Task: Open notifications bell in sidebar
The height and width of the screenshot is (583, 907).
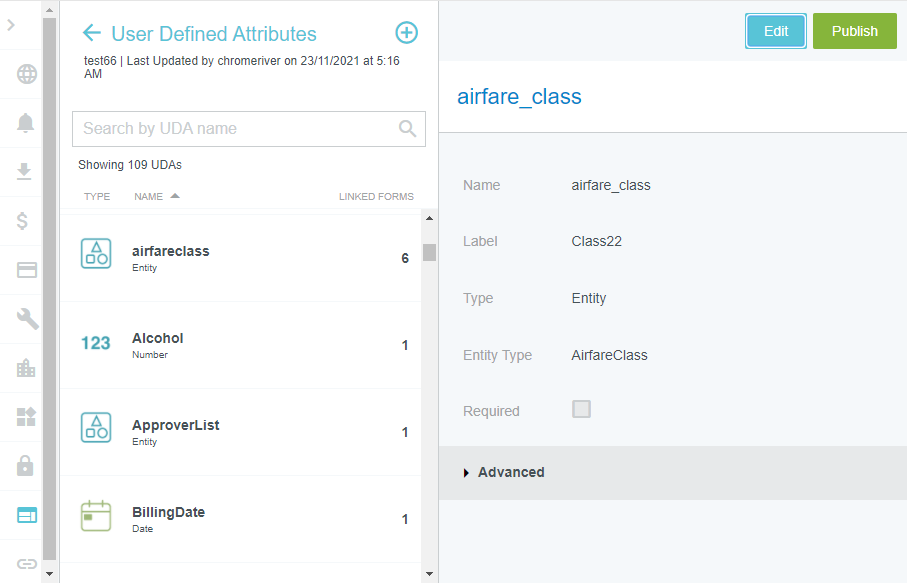Action: [x=27, y=123]
